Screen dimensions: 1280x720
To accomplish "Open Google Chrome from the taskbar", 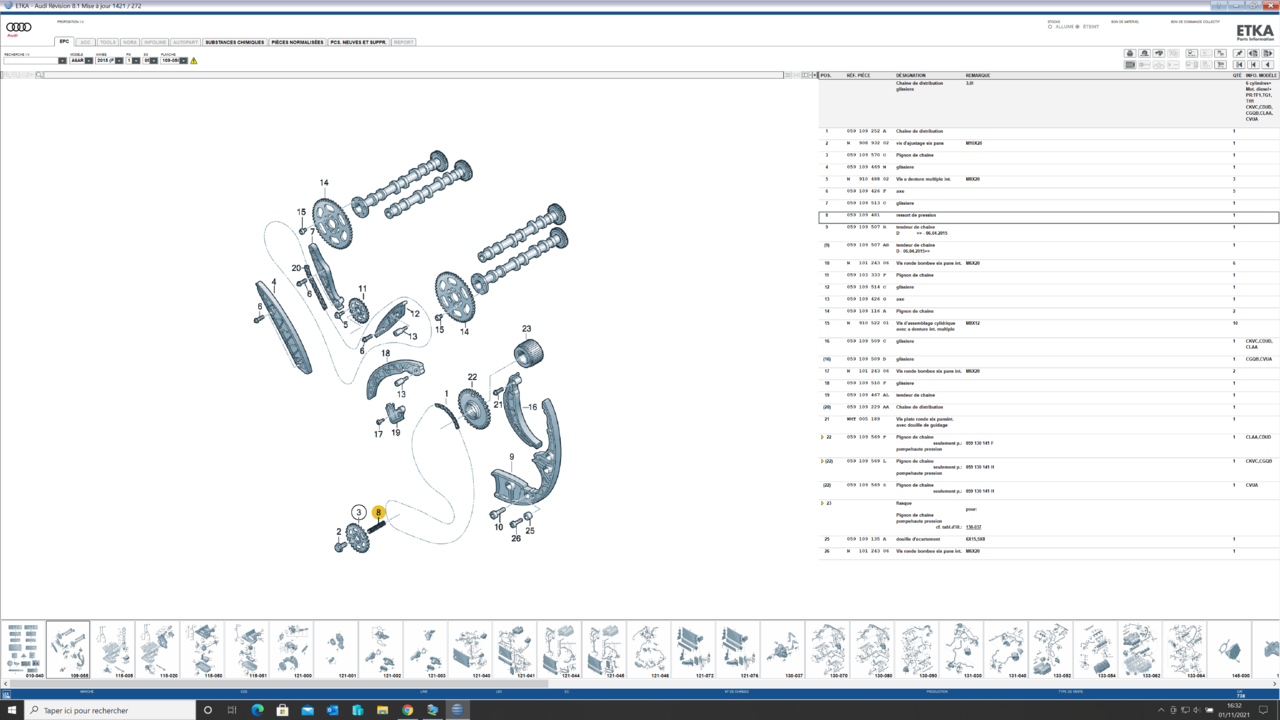I will pyautogui.click(x=407, y=710).
